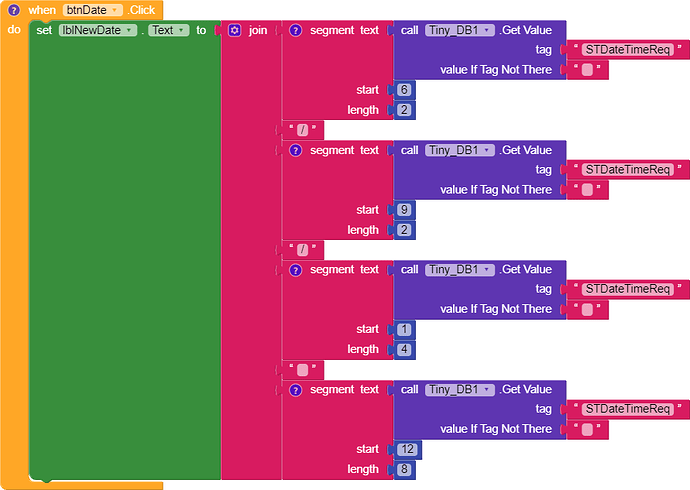Click help icon on segment block with start 1
Screen dimensions: 690x490
click(296, 270)
